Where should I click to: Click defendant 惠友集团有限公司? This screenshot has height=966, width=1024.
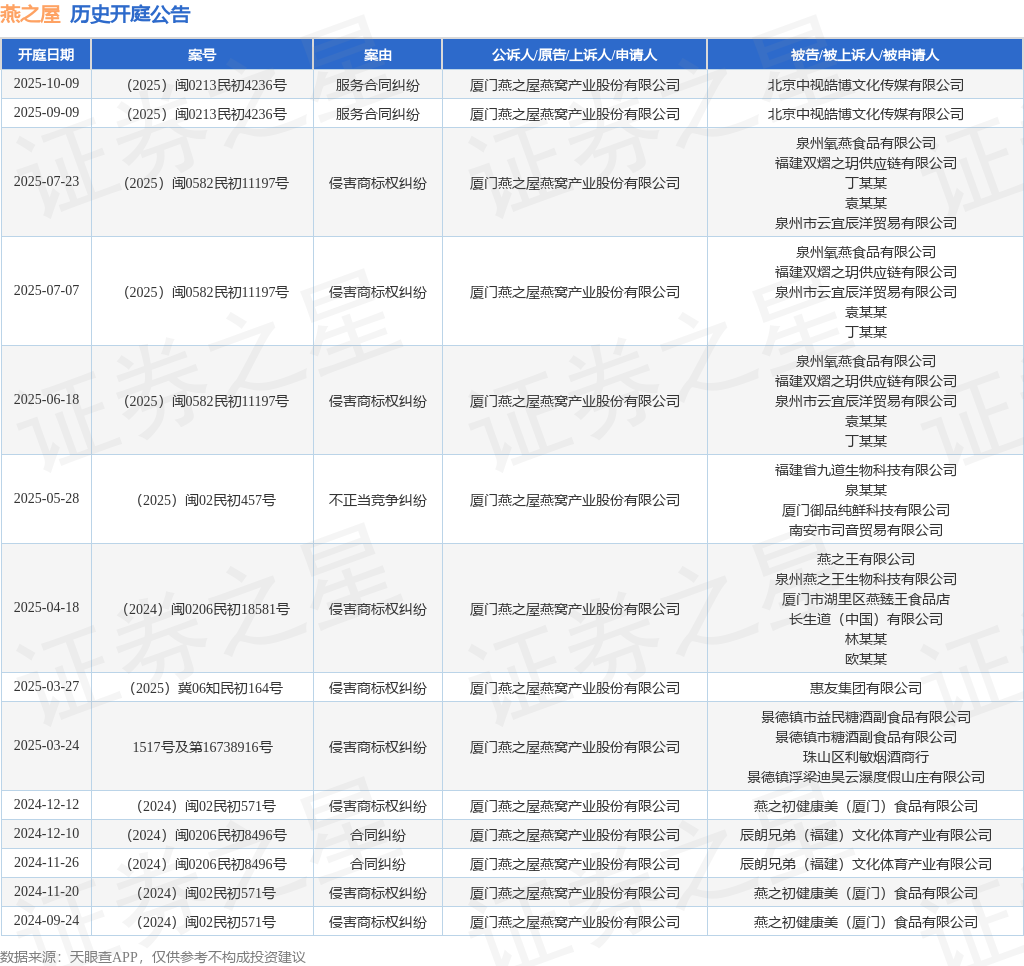tap(866, 688)
